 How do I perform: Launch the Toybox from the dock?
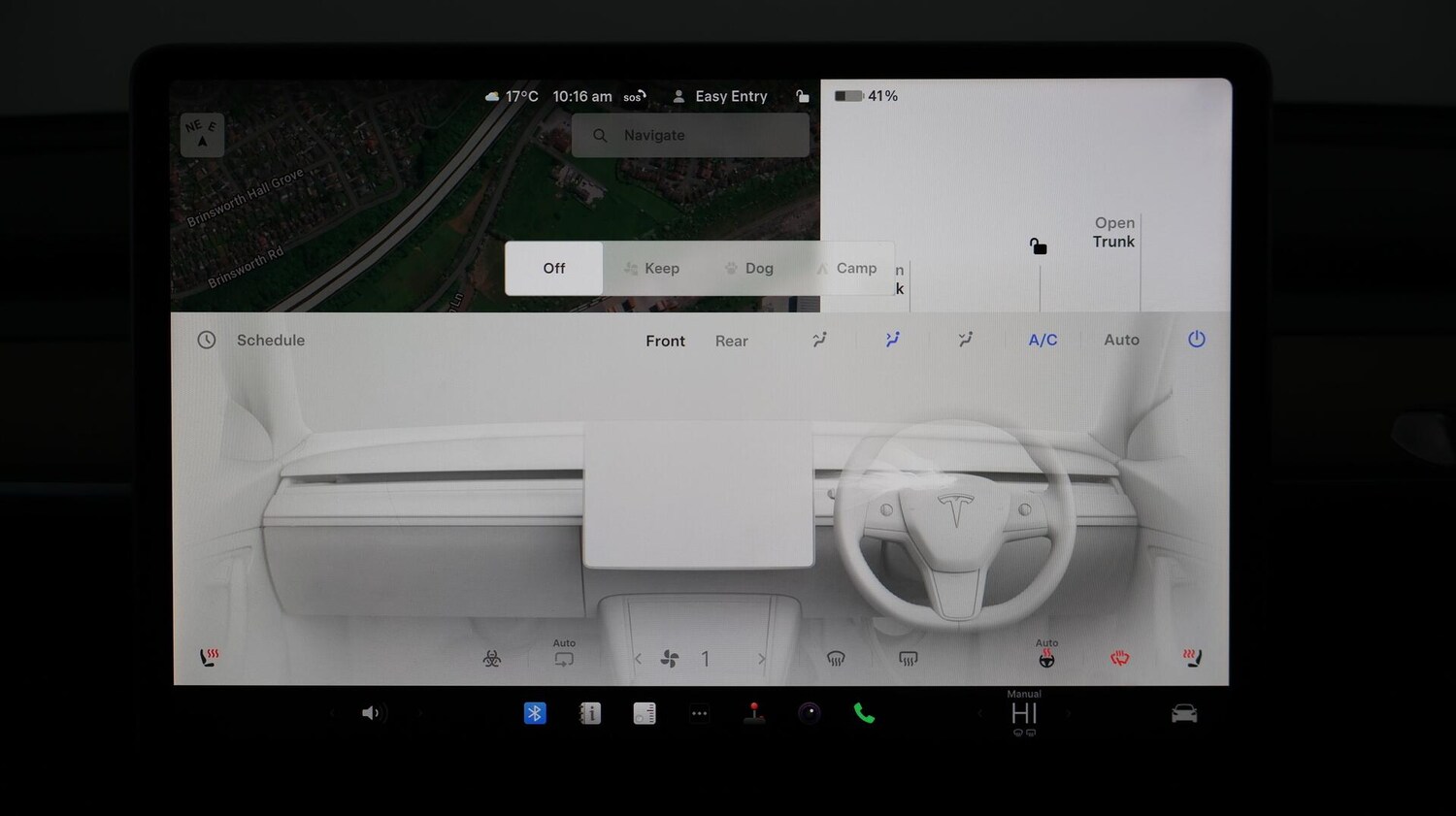(x=755, y=713)
